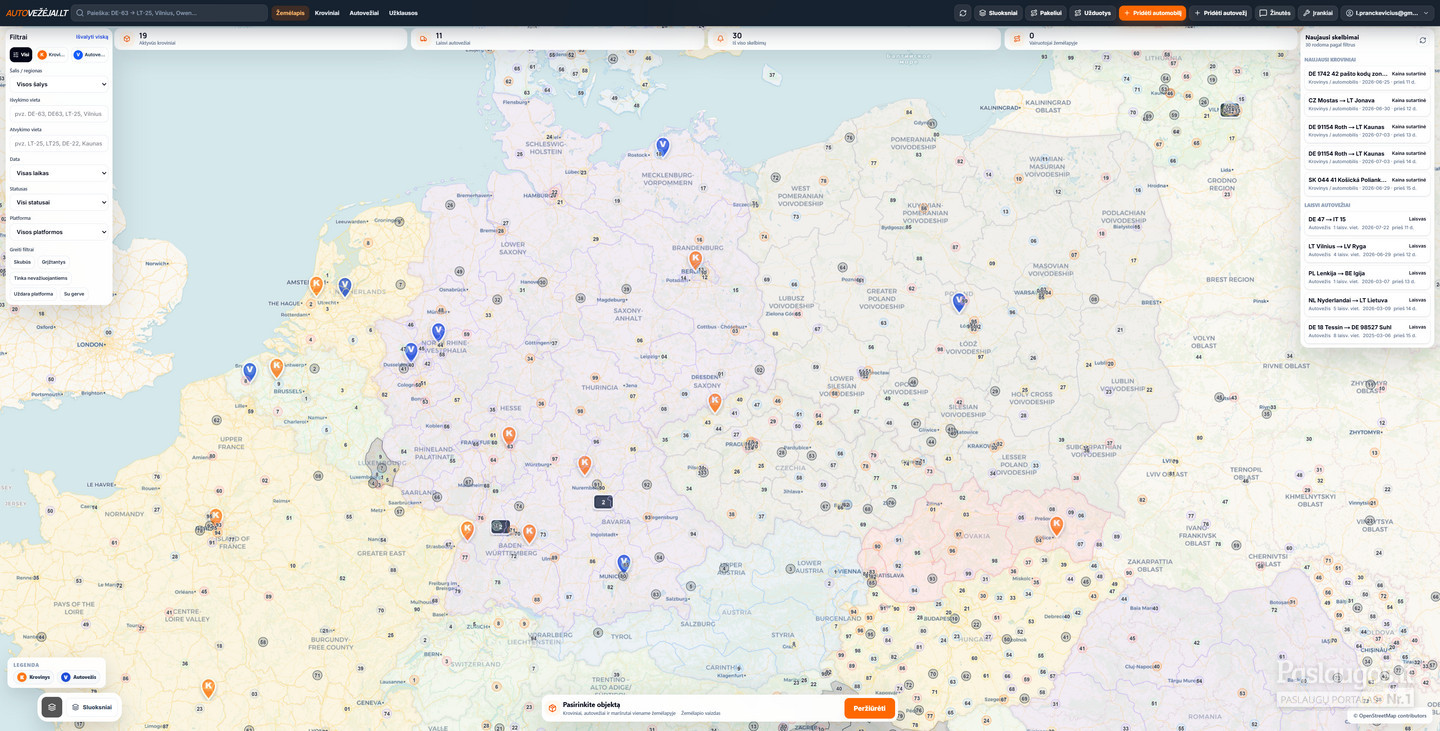The image size is (1440, 731).
Task: Click the Laisvi autovežiai truck icon
Action: click(x=423, y=38)
